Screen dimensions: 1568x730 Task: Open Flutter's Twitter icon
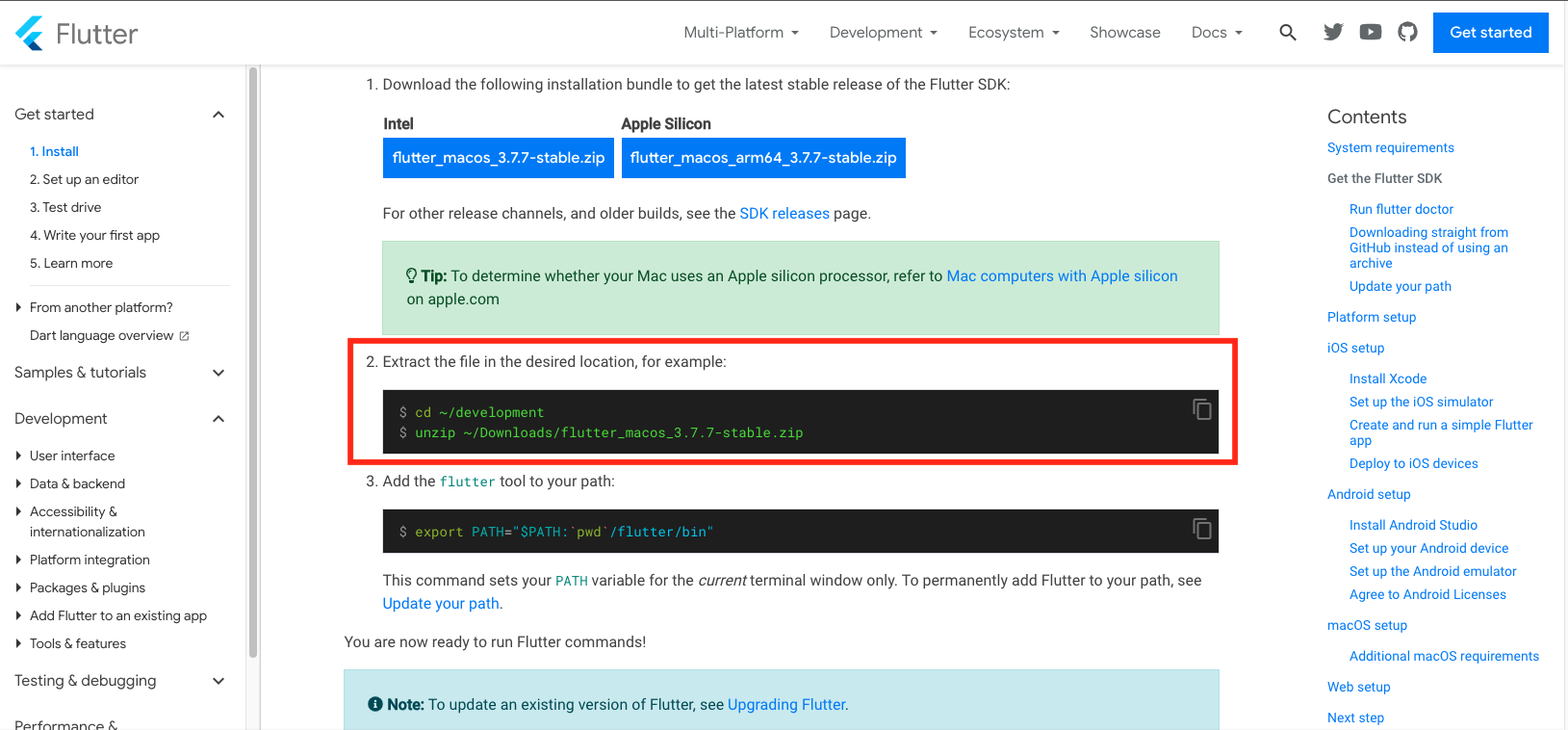1333,33
